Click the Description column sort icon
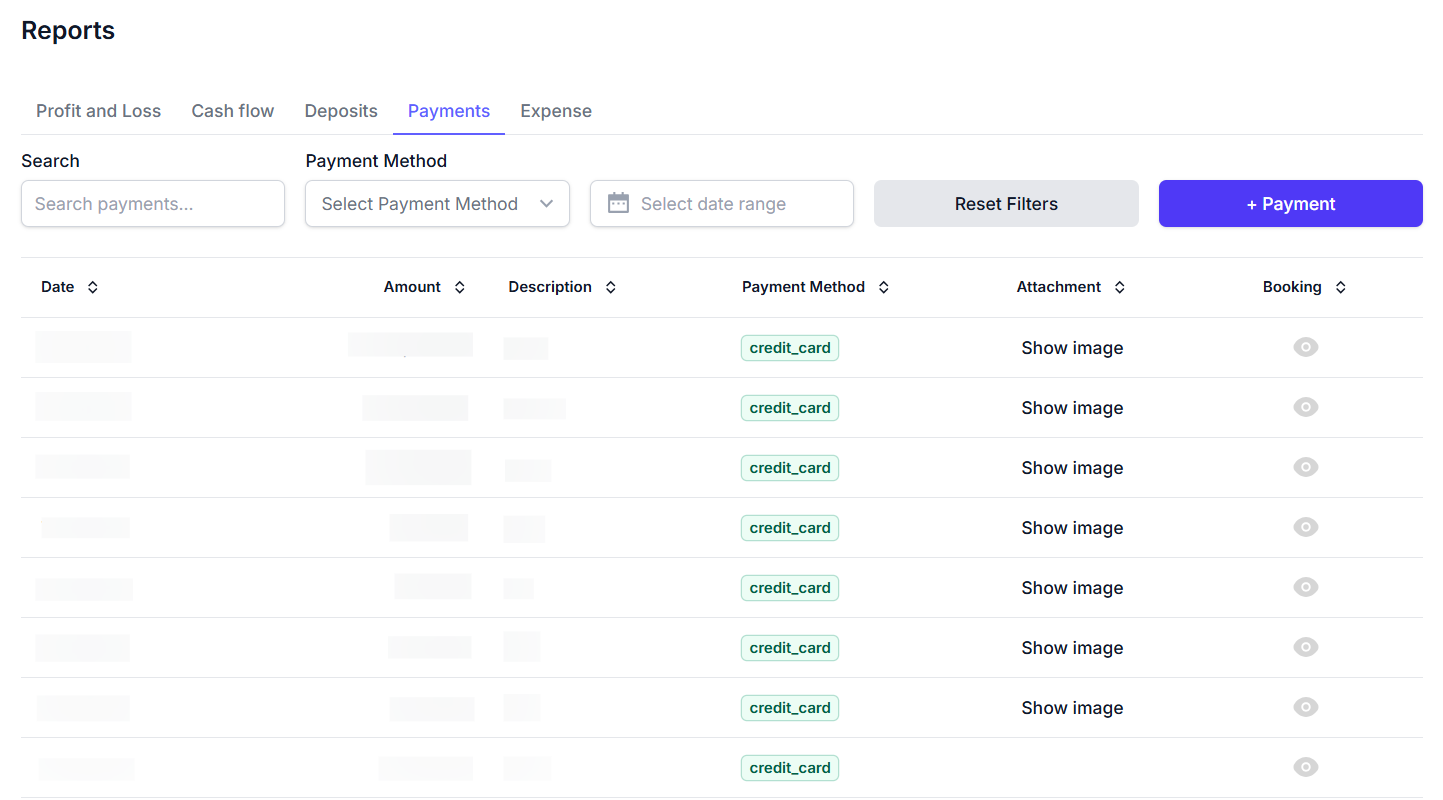This screenshot has width=1443, height=800. (x=611, y=287)
